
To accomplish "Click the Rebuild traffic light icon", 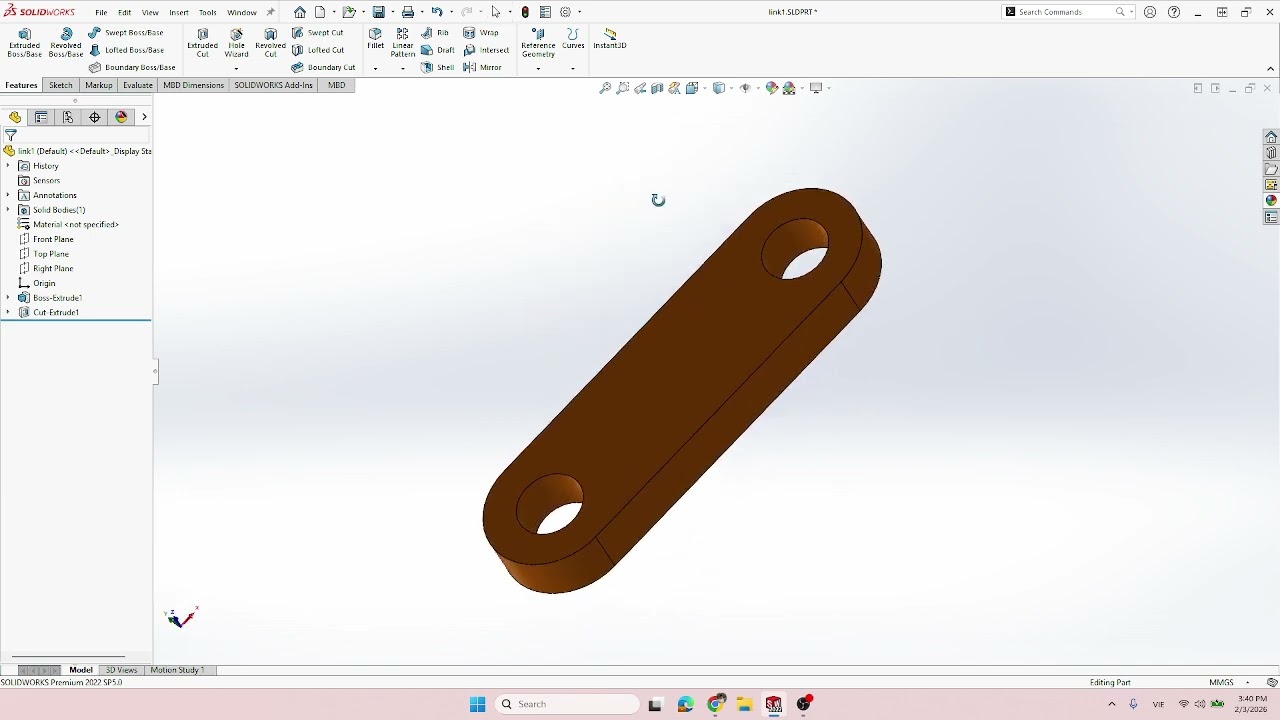I will 525,12.
